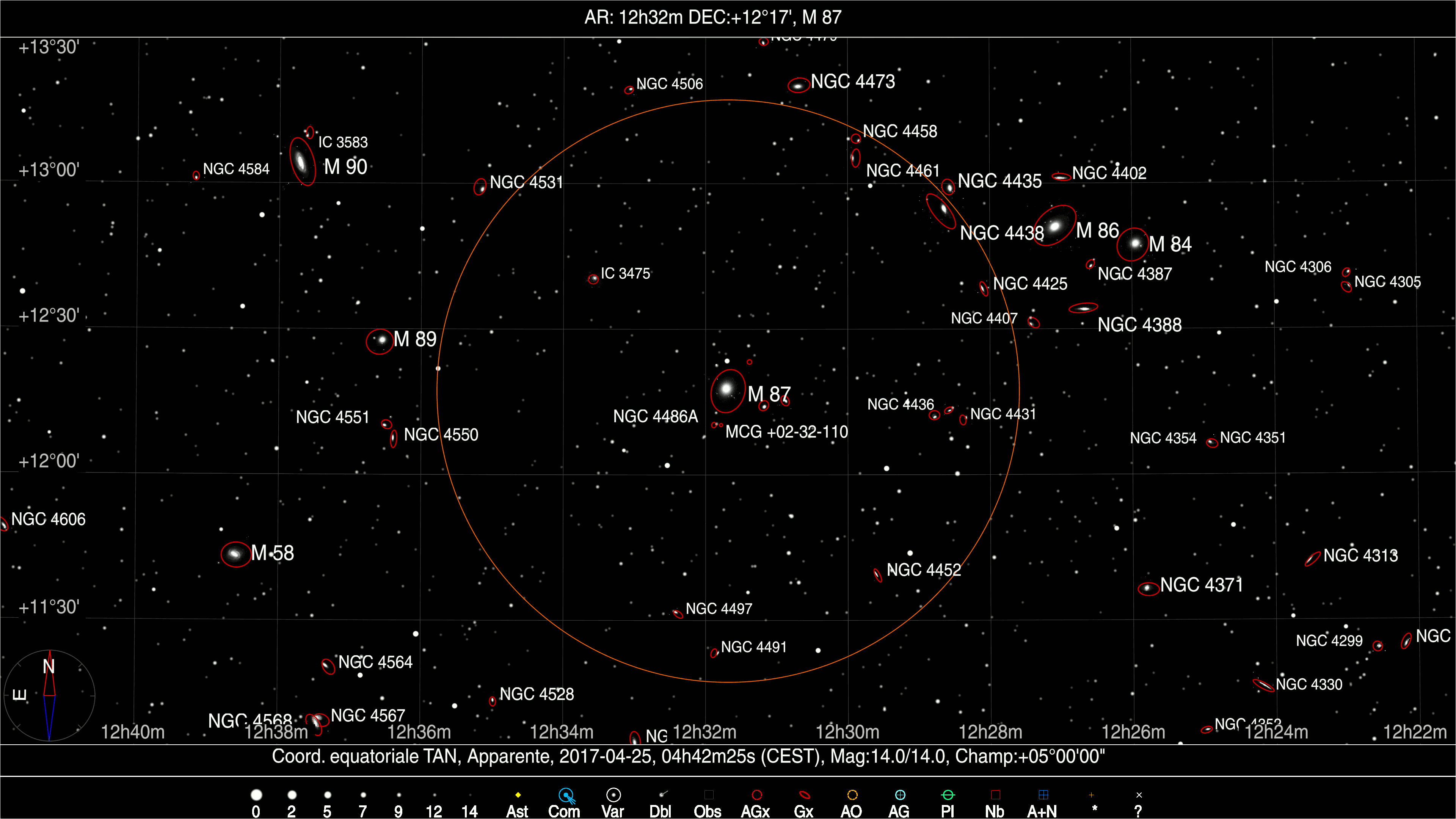Click the A+N blue grid legend icon
Image resolution: width=1456 pixels, height=819 pixels.
point(1043,795)
